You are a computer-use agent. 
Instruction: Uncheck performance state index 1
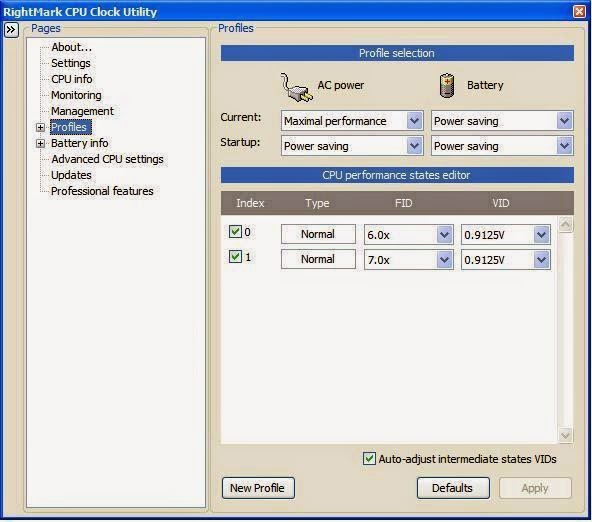point(235,257)
